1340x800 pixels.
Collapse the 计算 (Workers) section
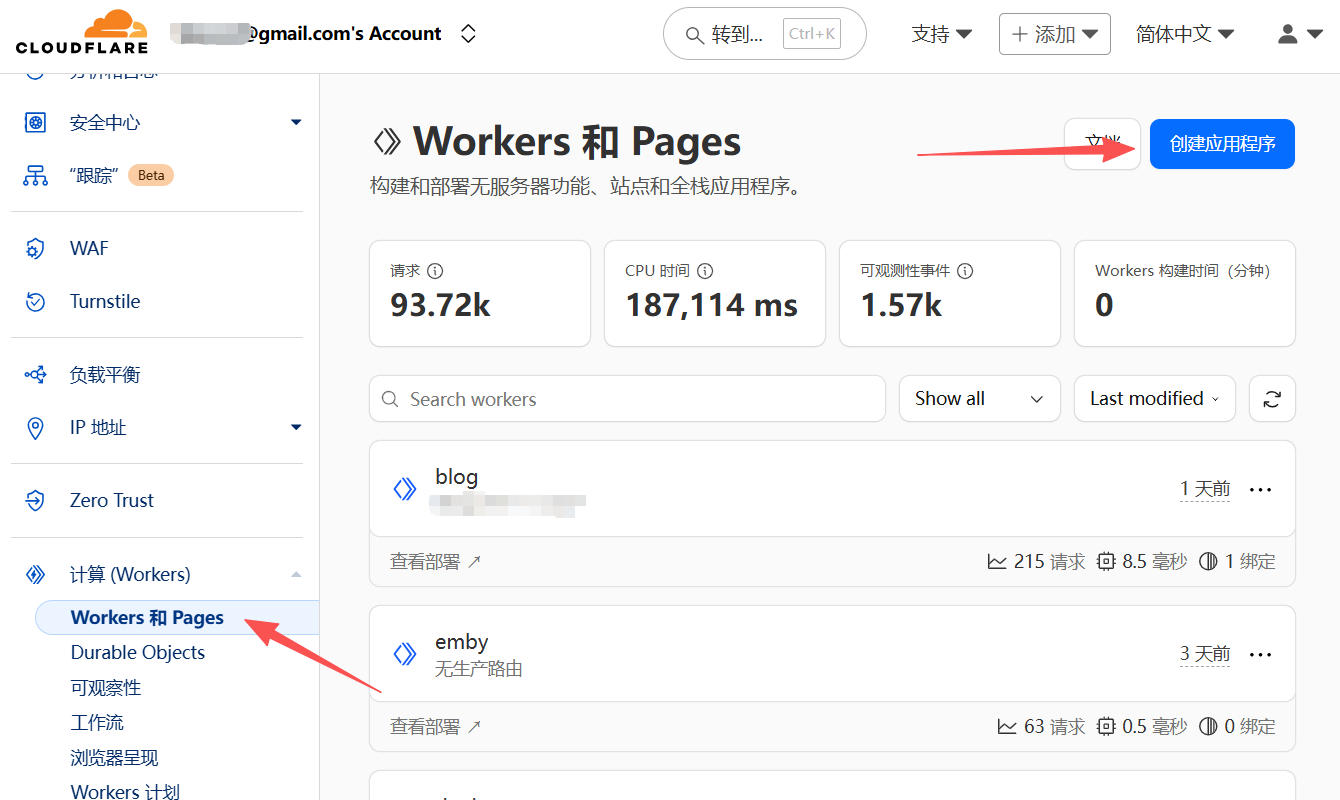pyautogui.click(x=295, y=574)
